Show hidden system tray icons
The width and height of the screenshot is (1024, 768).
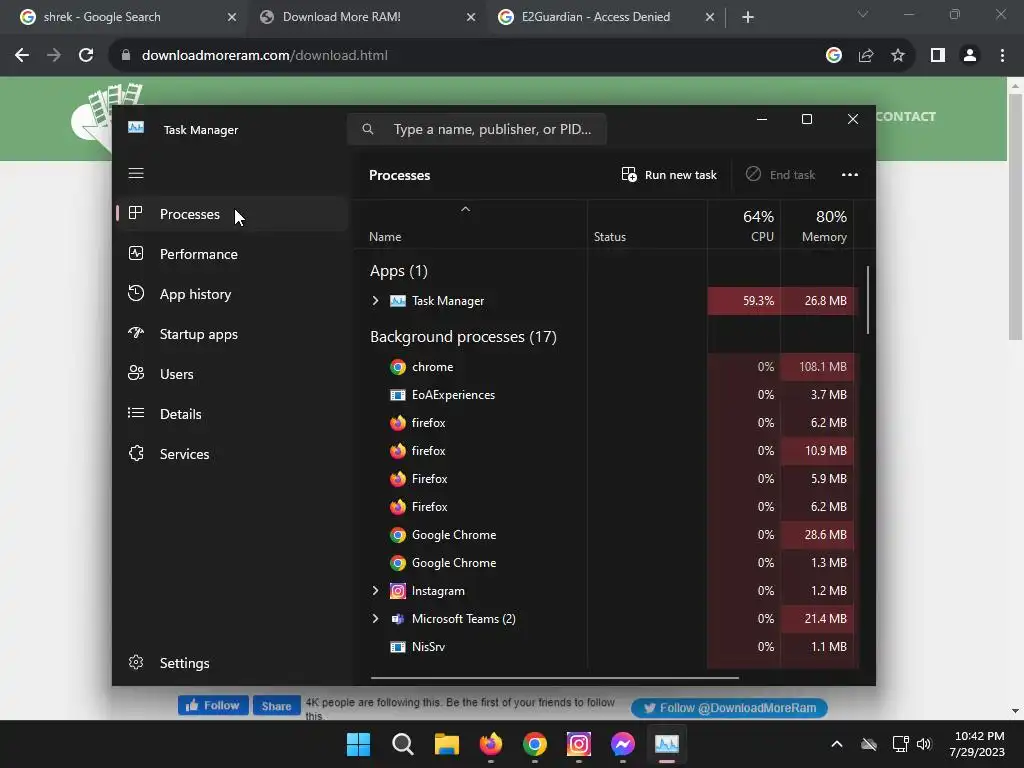837,744
